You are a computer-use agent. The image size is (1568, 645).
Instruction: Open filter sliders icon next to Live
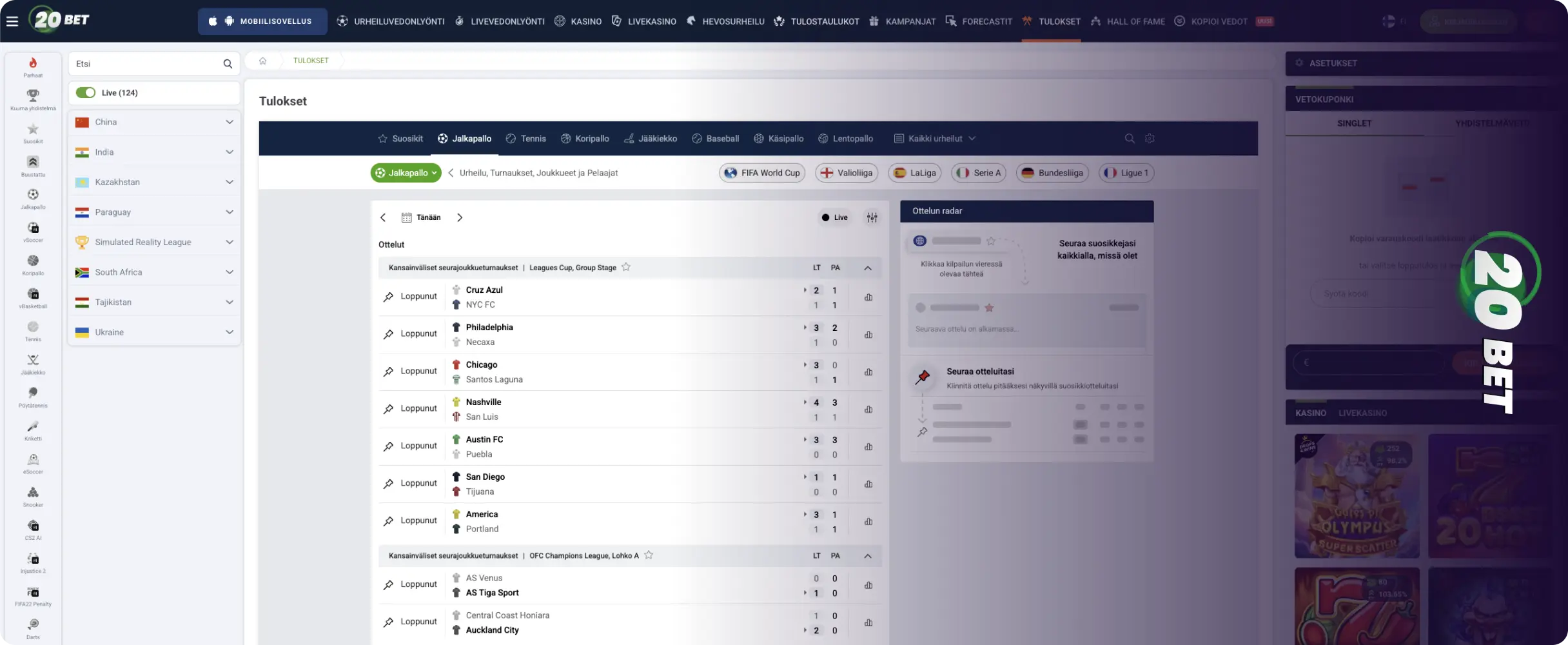(x=872, y=217)
